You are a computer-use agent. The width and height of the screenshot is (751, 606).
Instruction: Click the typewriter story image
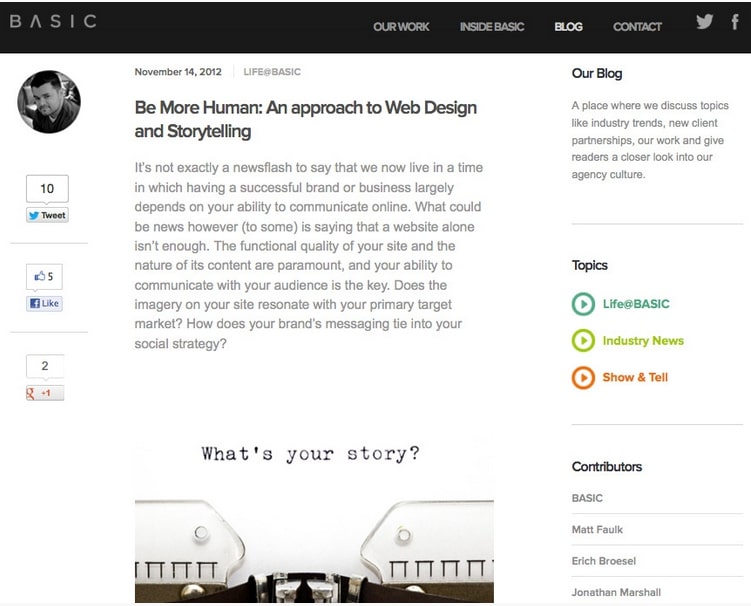point(314,520)
